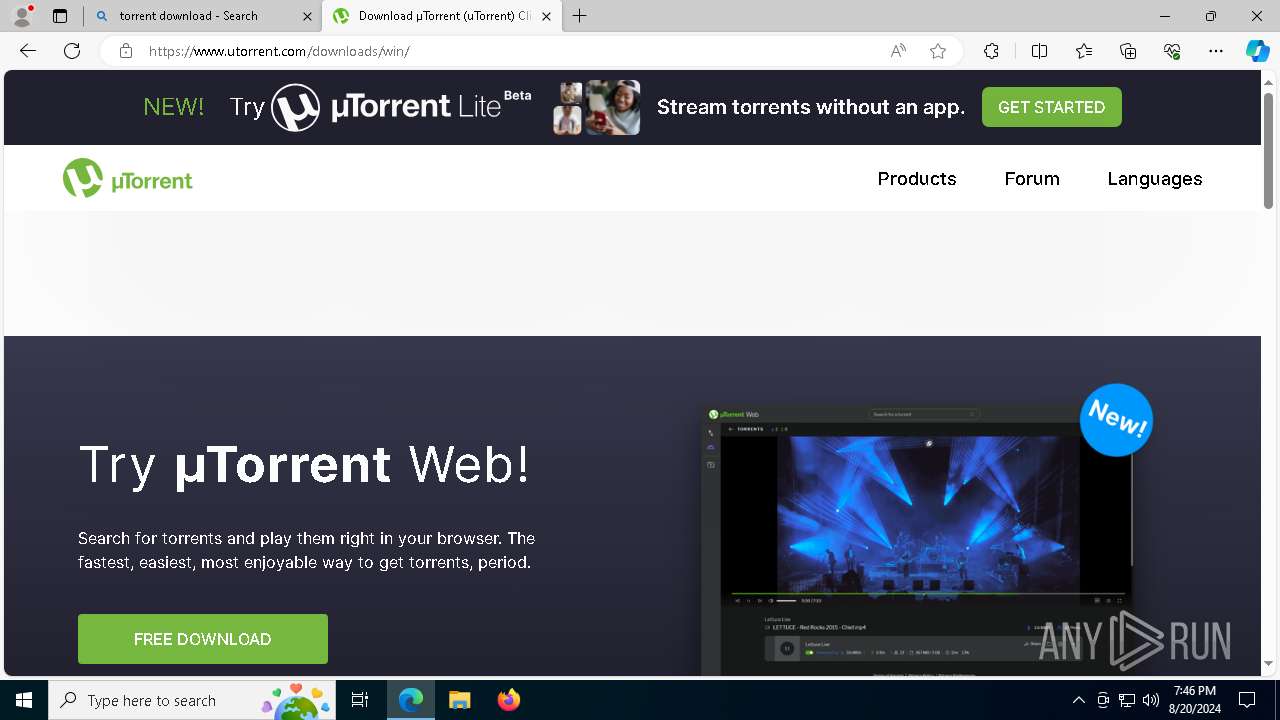Open Tab actions menu icon
Viewport: 1280px width, 720px height.
point(60,16)
